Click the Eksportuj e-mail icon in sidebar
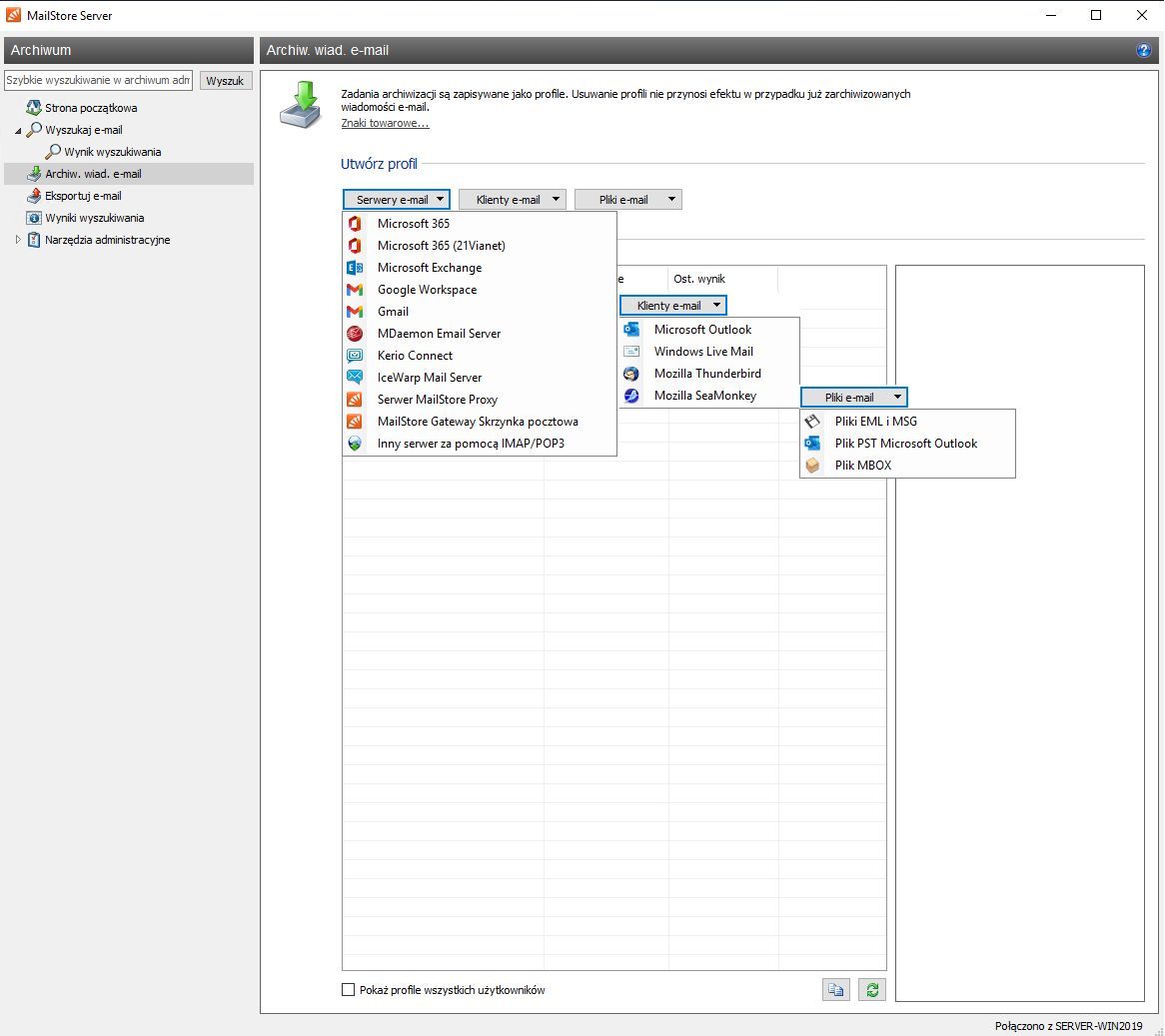 pyautogui.click(x=33, y=196)
